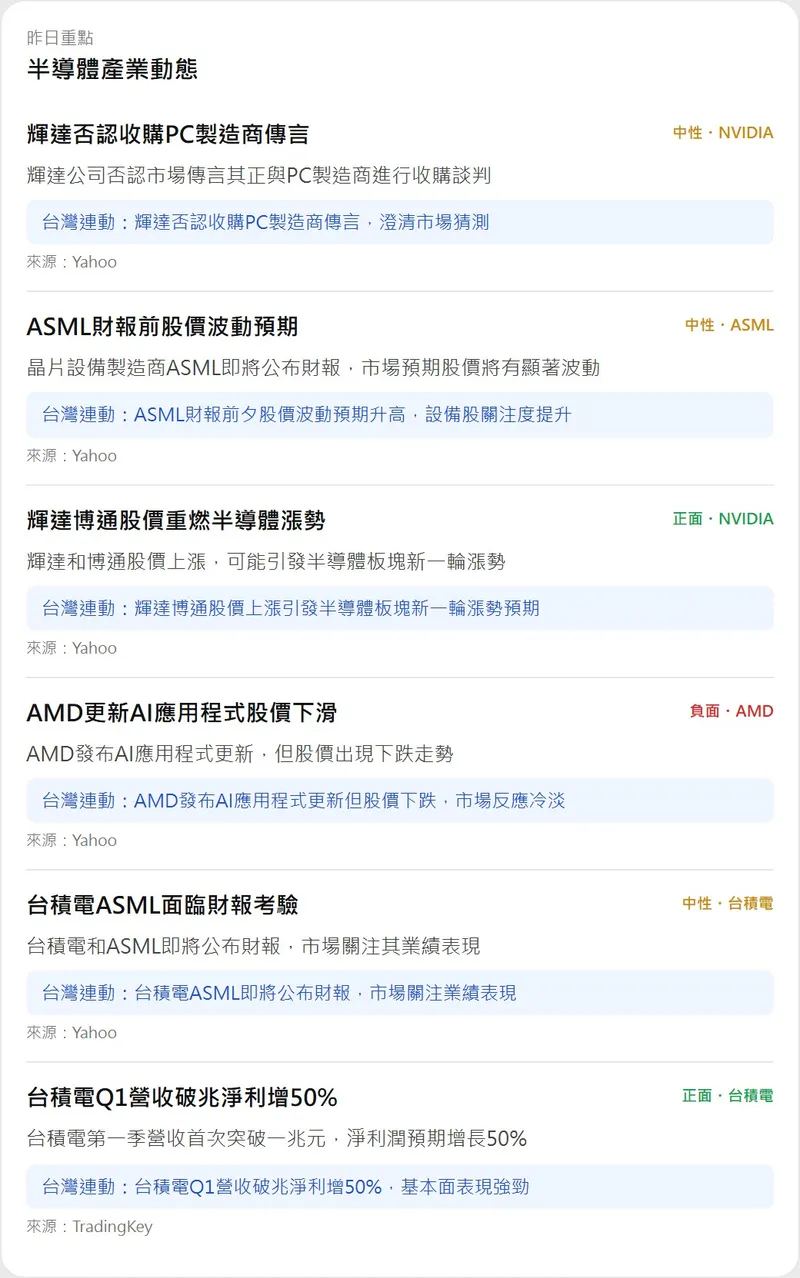Select the 台灣連動 box about 設備股關注度提升

pyautogui.click(x=399, y=415)
